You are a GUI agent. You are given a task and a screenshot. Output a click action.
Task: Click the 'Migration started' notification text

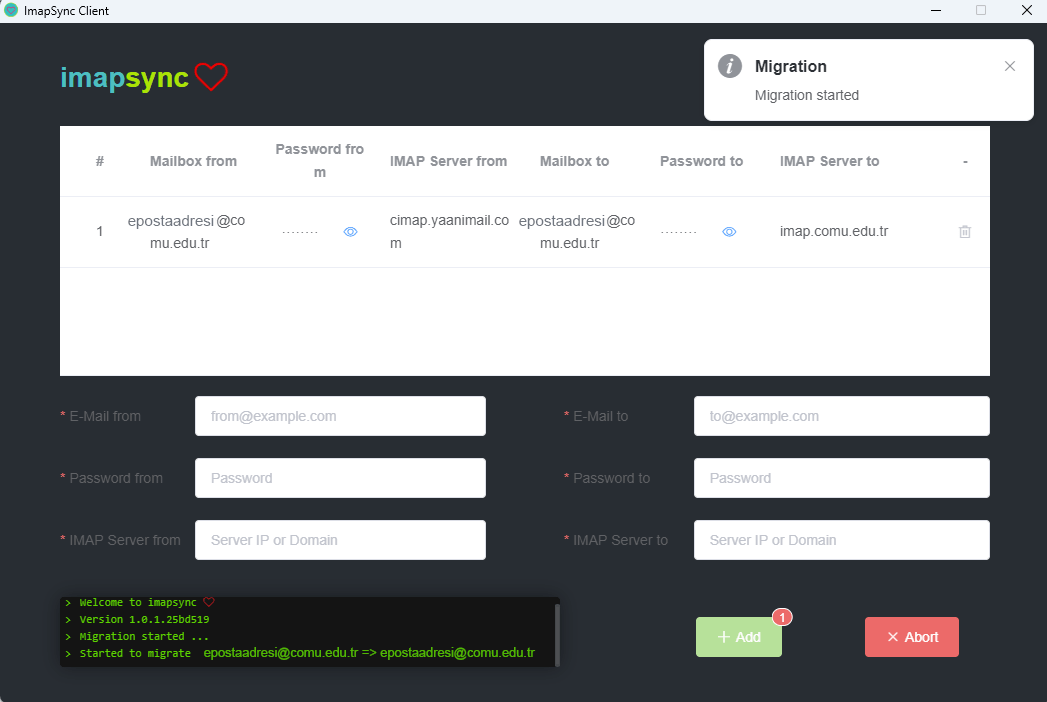point(807,95)
